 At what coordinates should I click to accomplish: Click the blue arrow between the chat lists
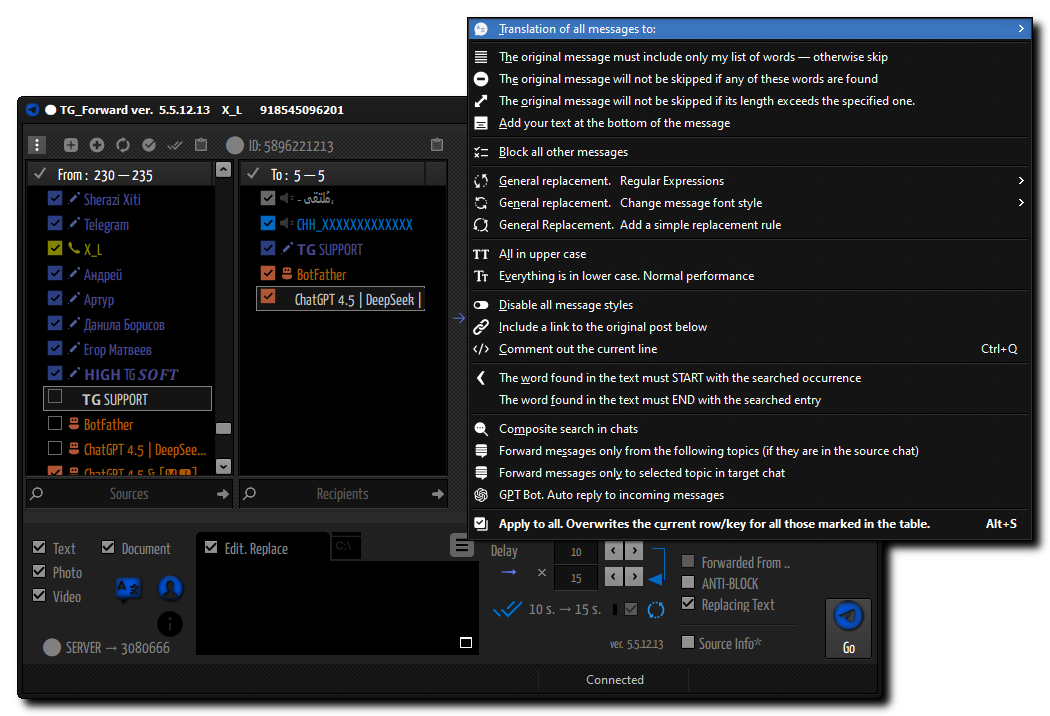pos(459,318)
